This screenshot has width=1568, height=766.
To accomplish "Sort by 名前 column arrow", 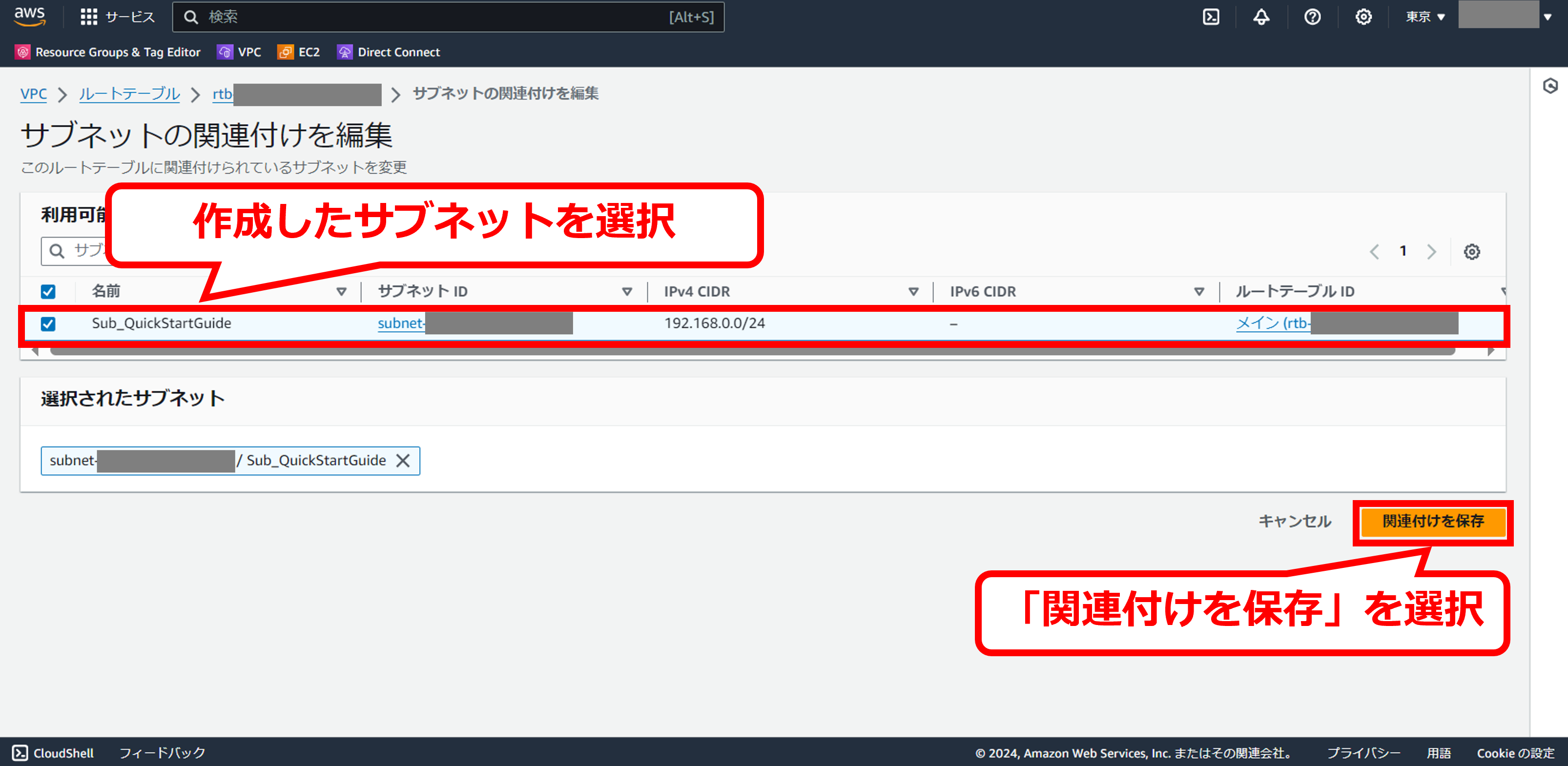I will click(342, 291).
